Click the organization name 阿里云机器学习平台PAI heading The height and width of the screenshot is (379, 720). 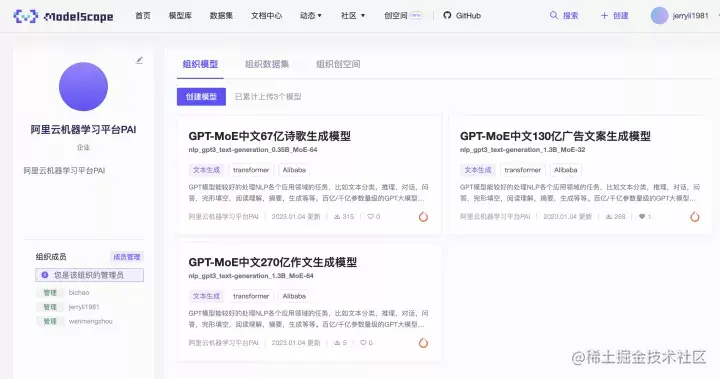pyautogui.click(x=83, y=130)
